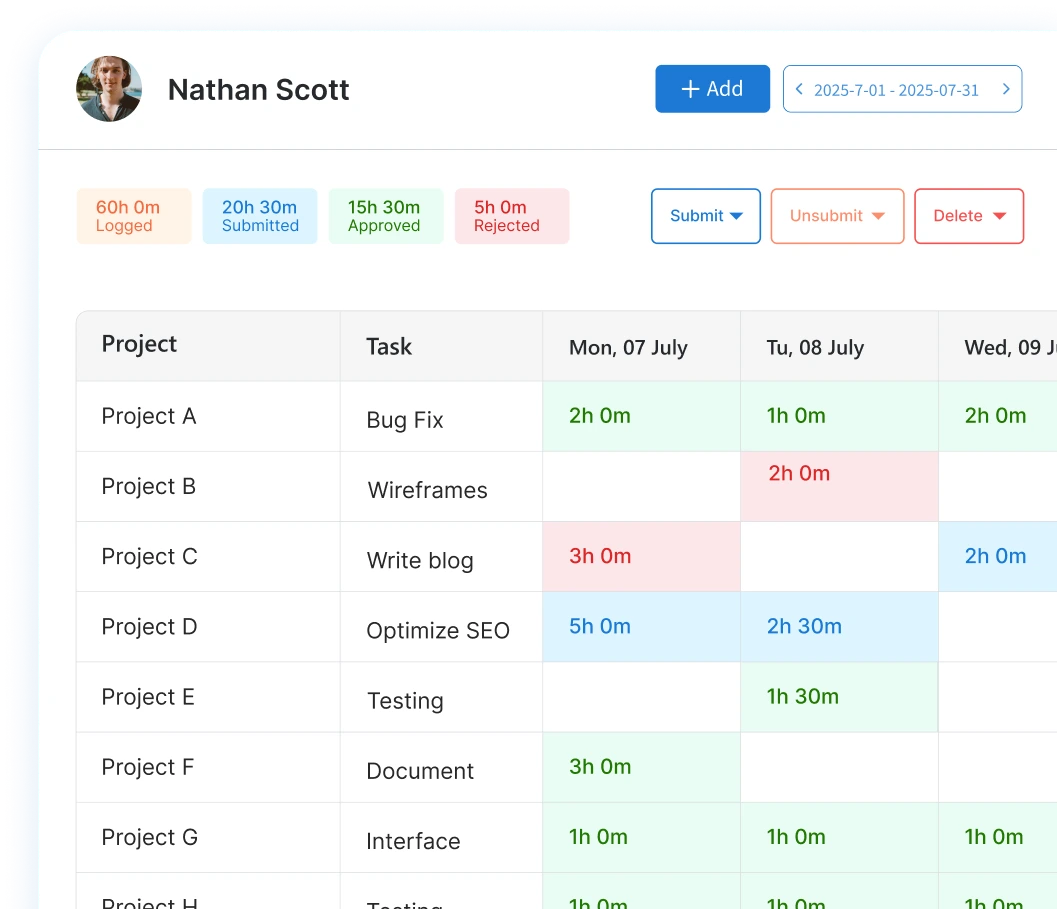Select the 60h 0m Logged filter badge
This screenshot has width=1057, height=909.
[x=133, y=216]
